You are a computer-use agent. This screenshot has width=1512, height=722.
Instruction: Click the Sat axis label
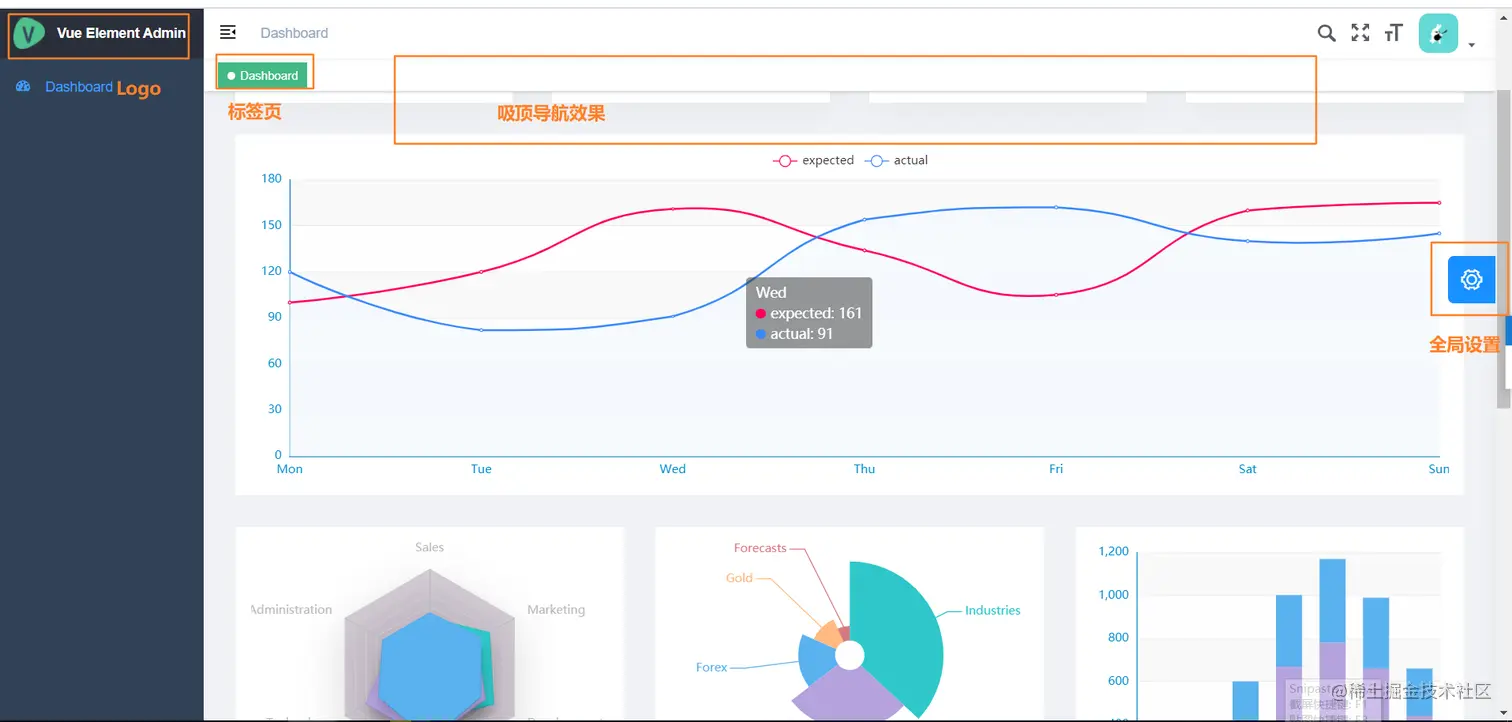pos(1247,469)
